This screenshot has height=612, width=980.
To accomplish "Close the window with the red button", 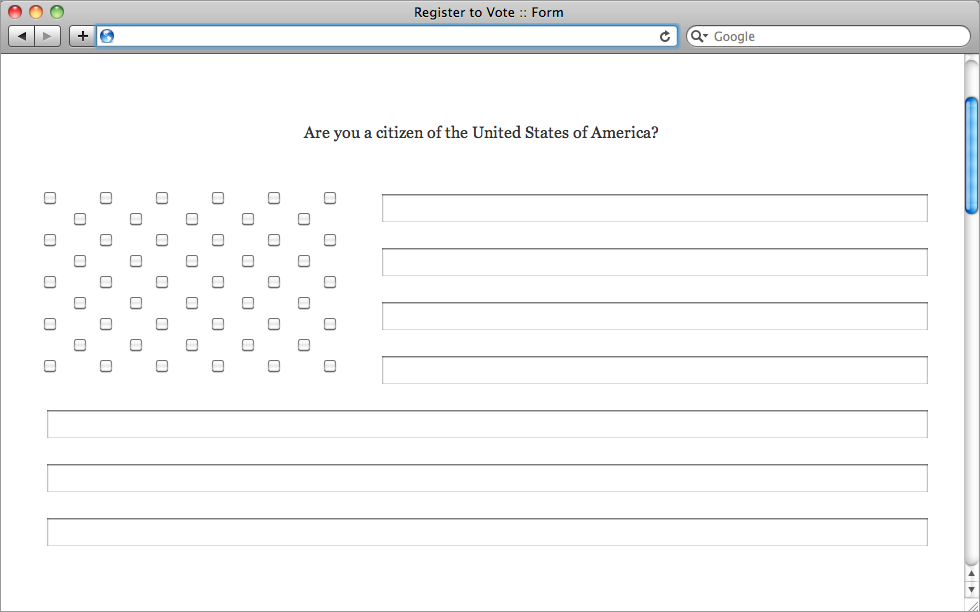I will tap(15, 12).
